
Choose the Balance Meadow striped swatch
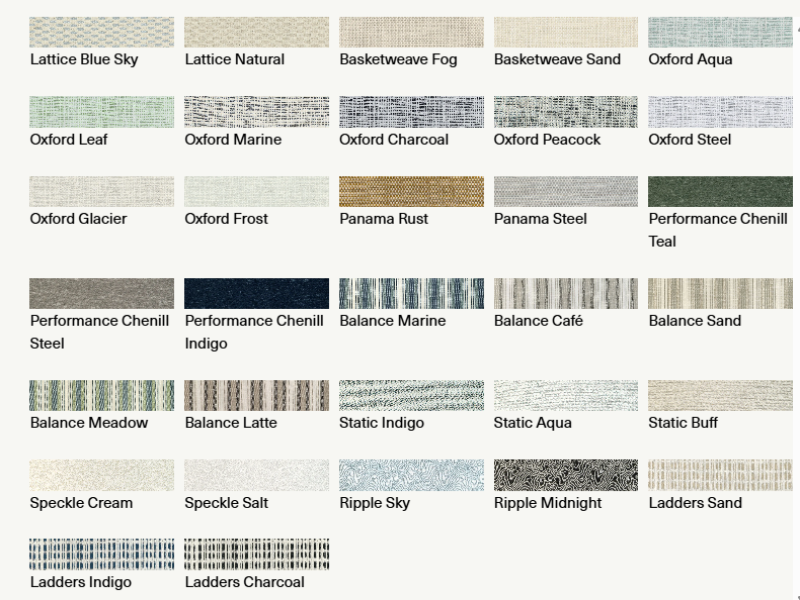(102, 395)
